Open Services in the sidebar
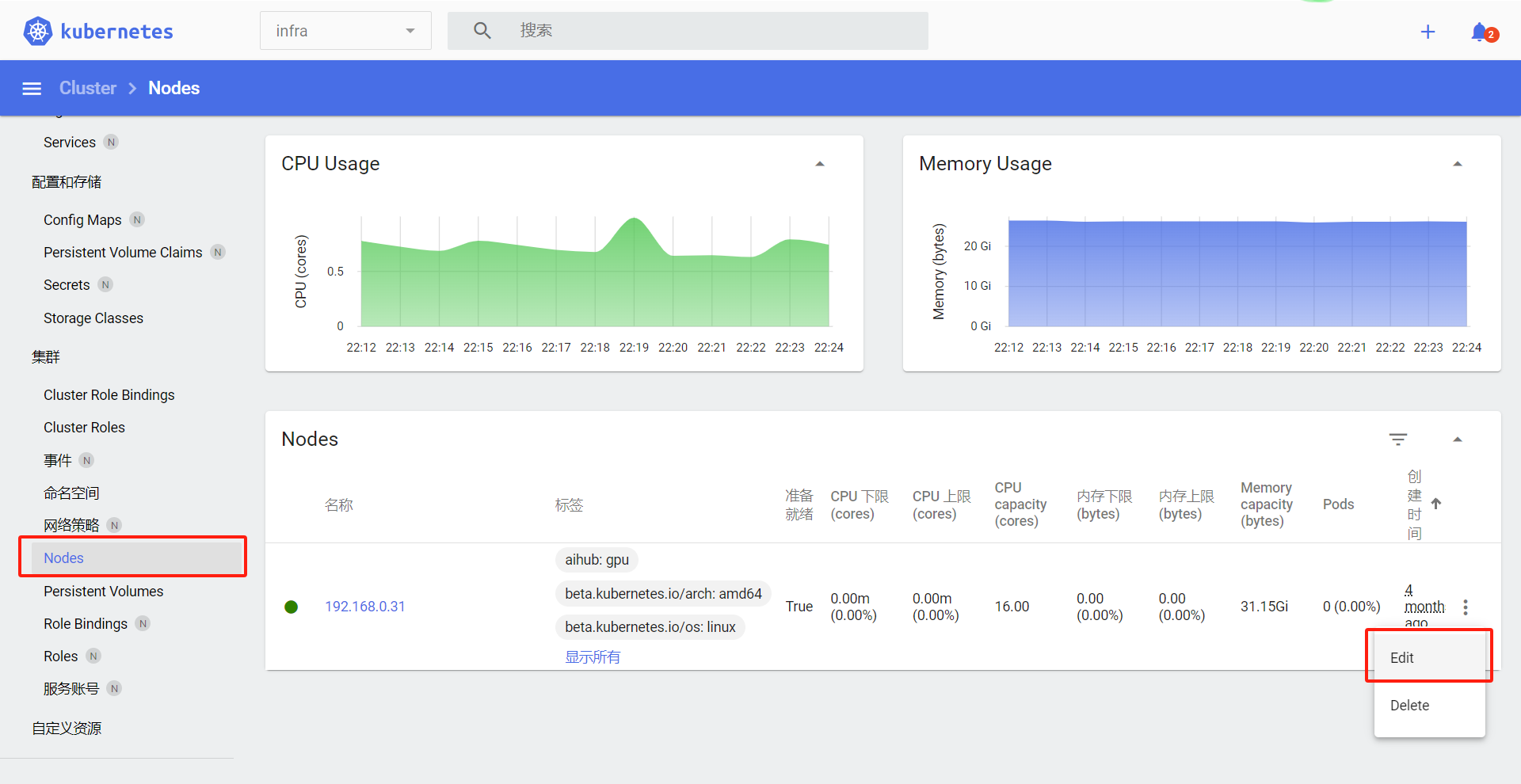1521x784 pixels. (70, 143)
